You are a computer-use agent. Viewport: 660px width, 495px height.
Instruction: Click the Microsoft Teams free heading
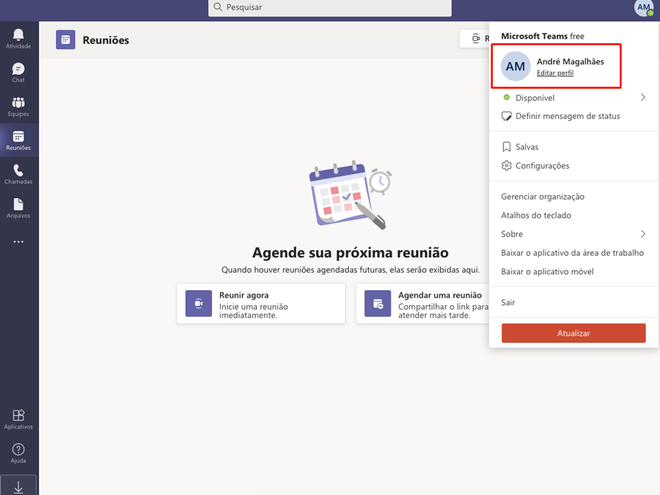tap(543, 36)
